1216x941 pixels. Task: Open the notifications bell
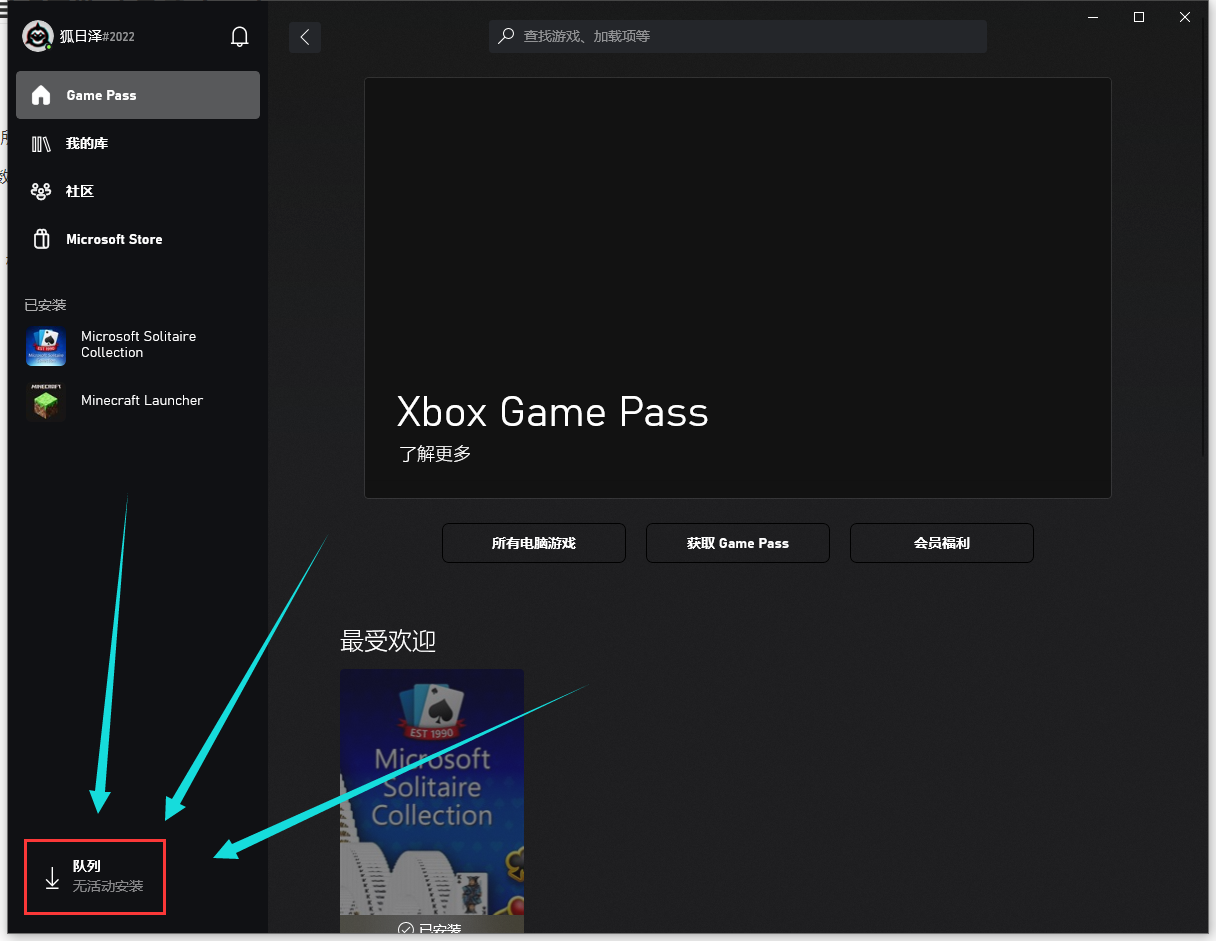point(239,37)
